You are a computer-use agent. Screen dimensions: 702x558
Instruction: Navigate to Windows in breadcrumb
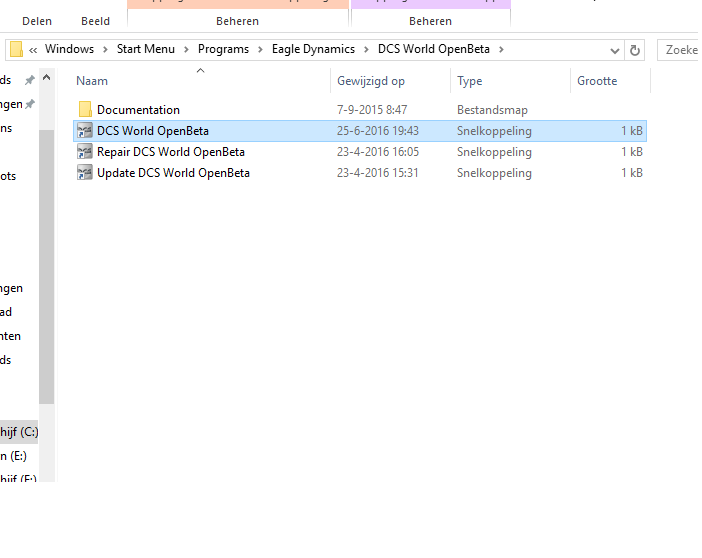coord(69,49)
